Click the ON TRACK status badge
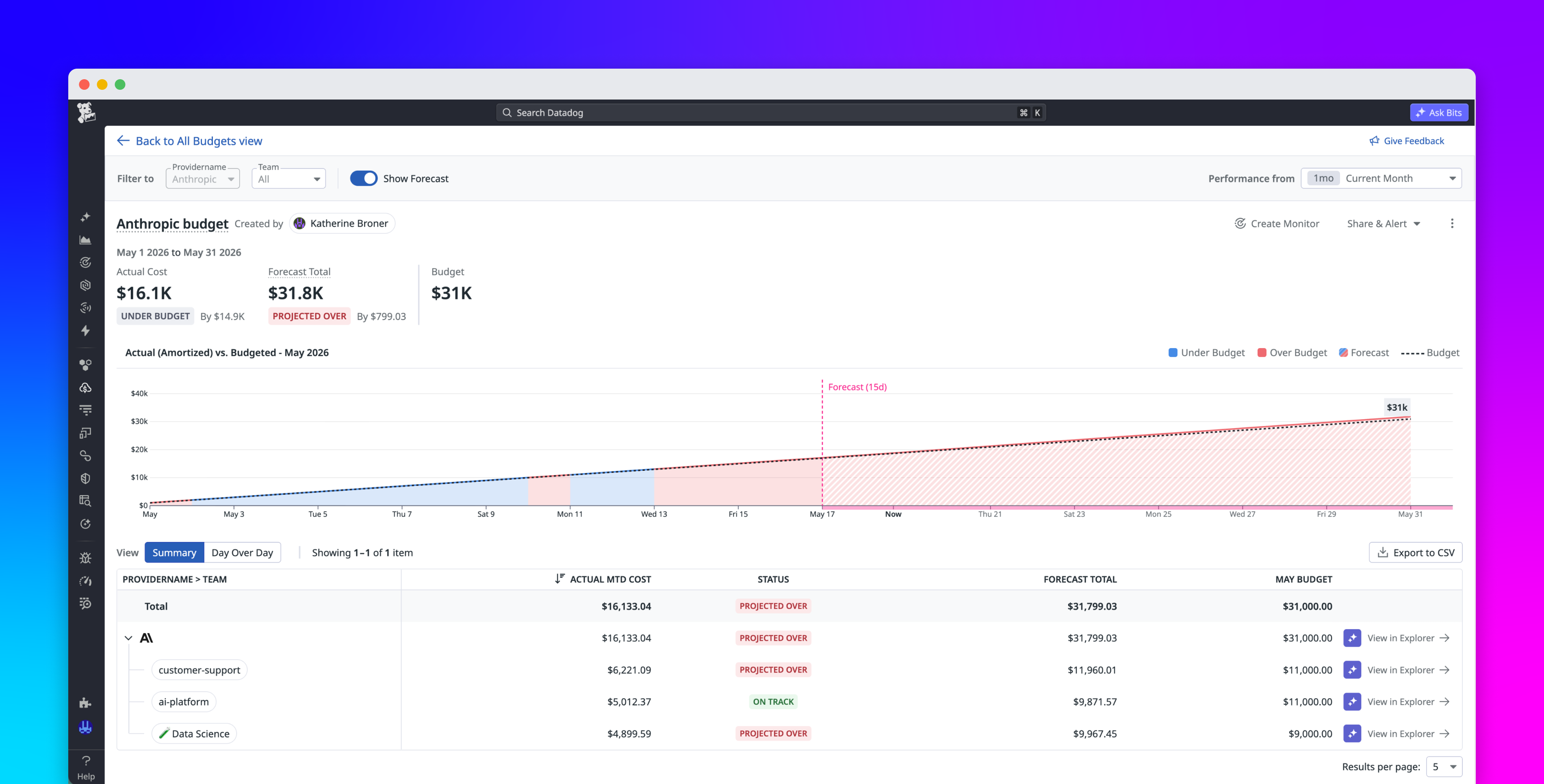The width and height of the screenshot is (1544, 784). pyautogui.click(x=773, y=701)
